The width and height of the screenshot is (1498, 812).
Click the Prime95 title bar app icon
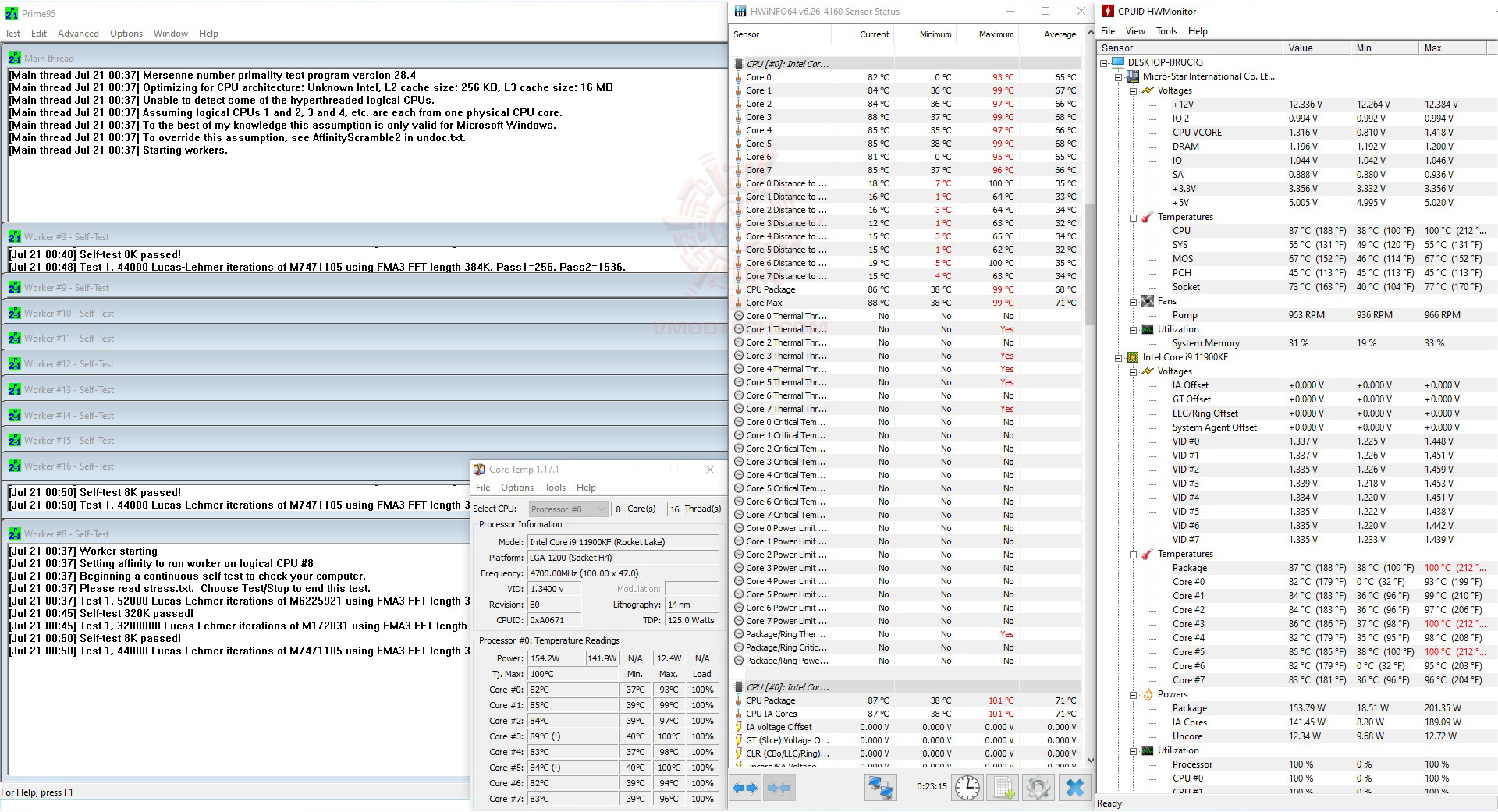pyautogui.click(x=11, y=14)
